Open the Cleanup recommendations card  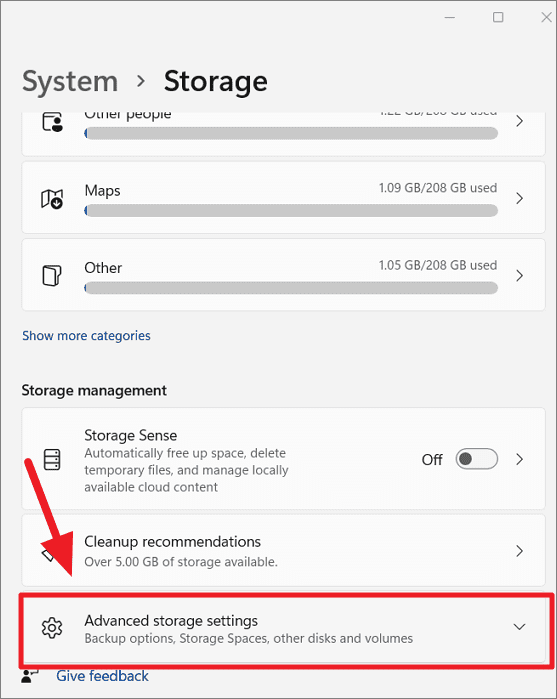pos(283,551)
